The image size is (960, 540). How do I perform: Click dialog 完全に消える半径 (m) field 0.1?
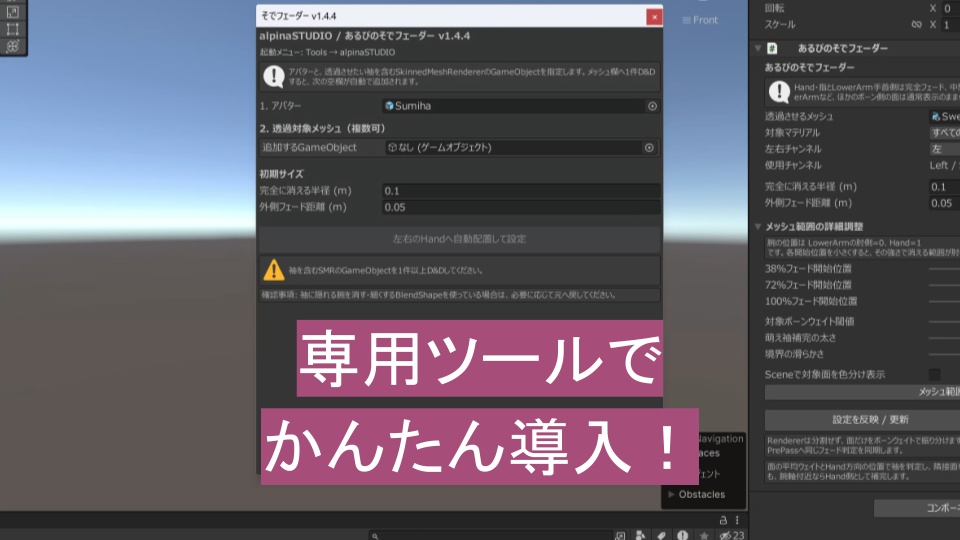[521, 191]
